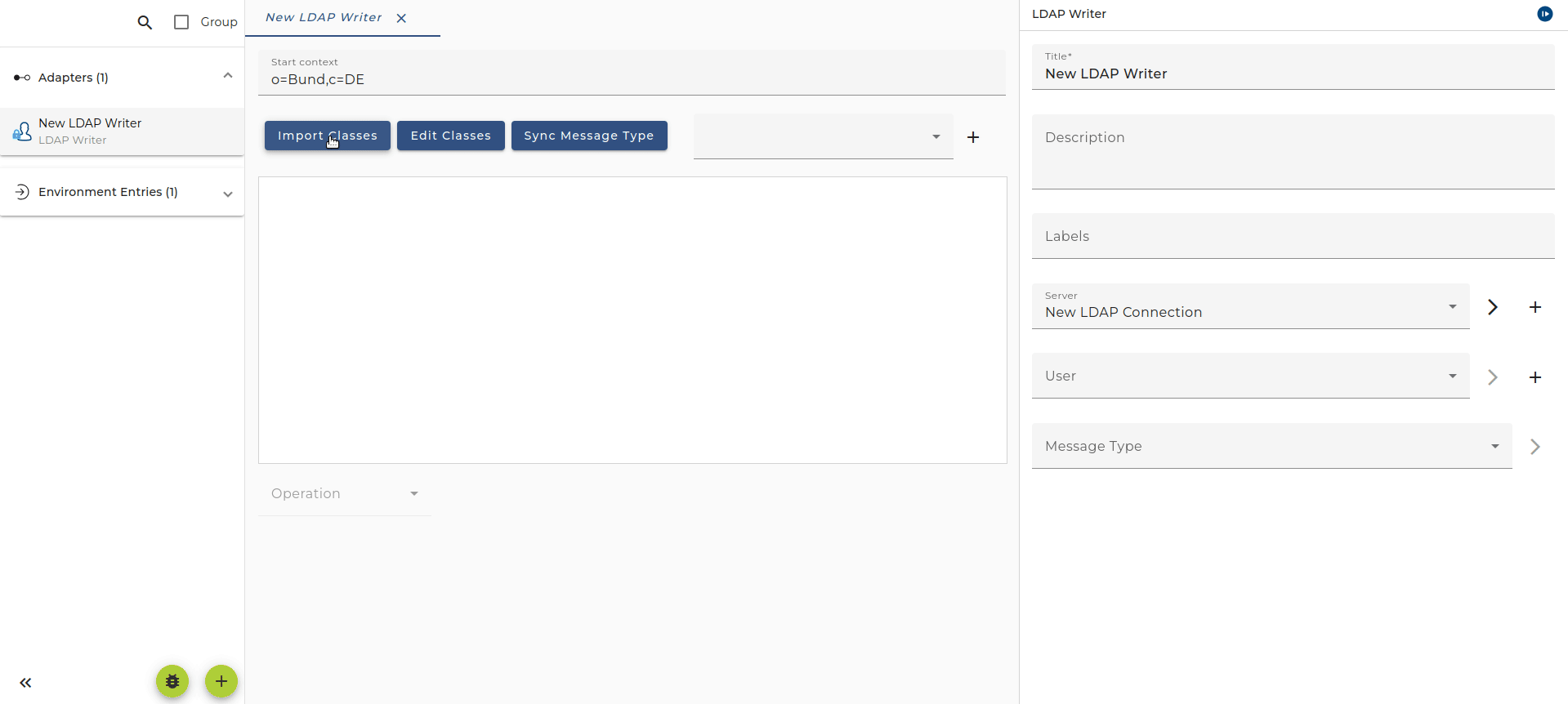Open the Server dropdown
Screen dimensions: 1568x704
point(1250,306)
